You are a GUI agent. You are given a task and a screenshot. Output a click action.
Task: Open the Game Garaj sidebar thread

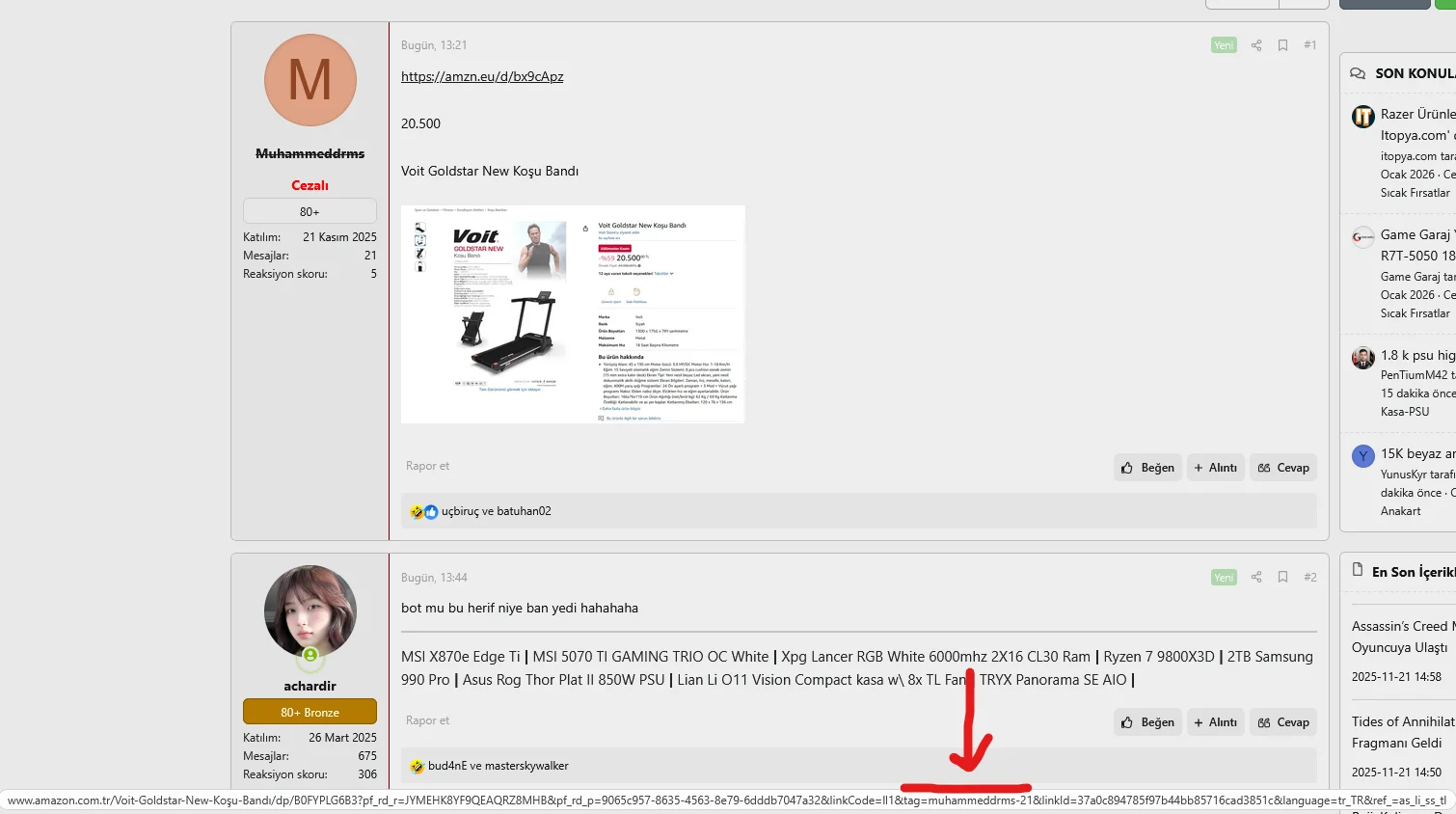(x=1418, y=245)
